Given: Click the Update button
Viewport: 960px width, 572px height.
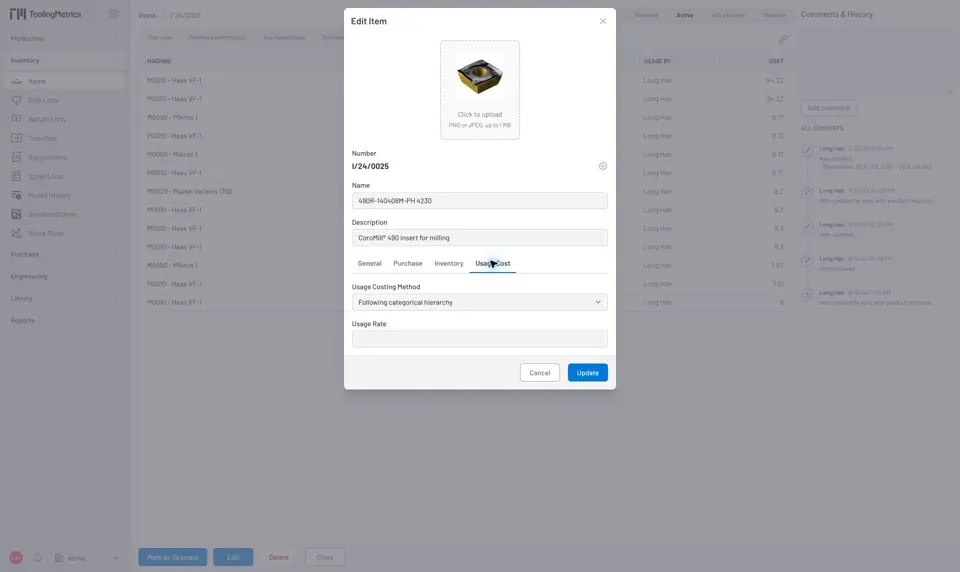Looking at the screenshot, I should (x=587, y=372).
